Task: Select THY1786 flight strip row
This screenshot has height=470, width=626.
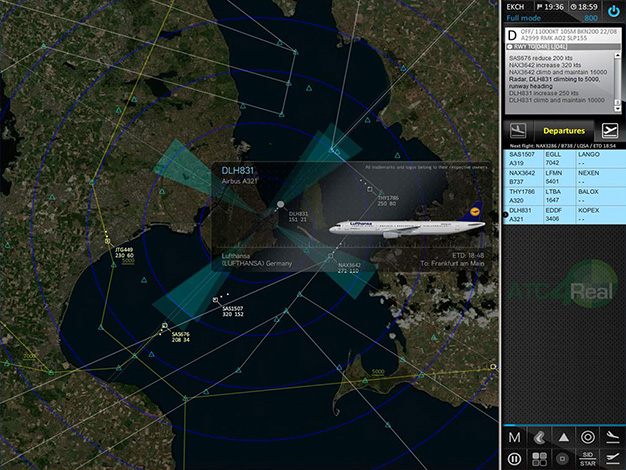Action: (x=564, y=197)
